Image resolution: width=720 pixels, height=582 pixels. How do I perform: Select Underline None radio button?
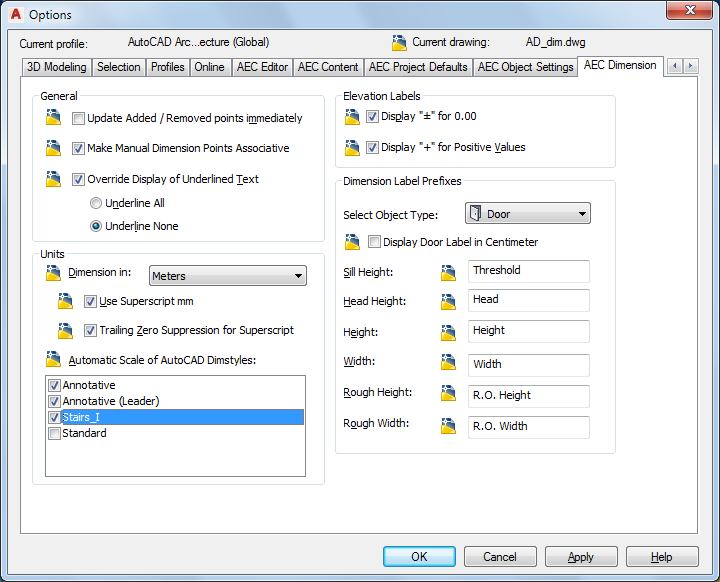pyautogui.click(x=96, y=226)
